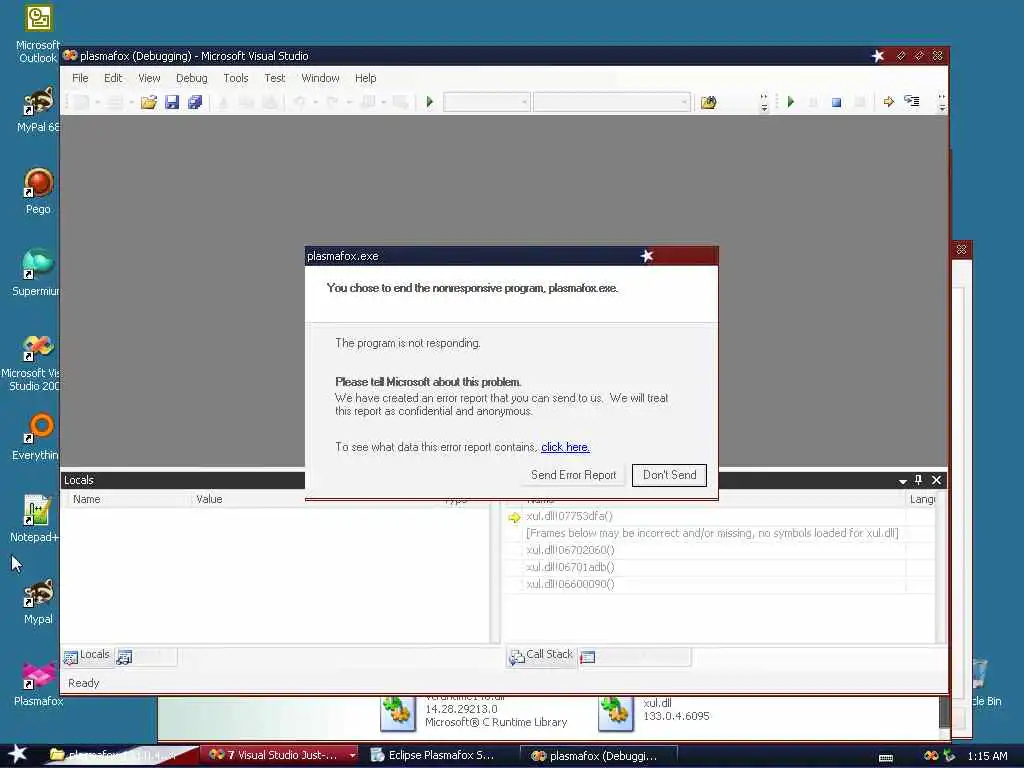Image resolution: width=1024 pixels, height=768 pixels.
Task: Open the solution configuration combo box
Action: [487, 102]
